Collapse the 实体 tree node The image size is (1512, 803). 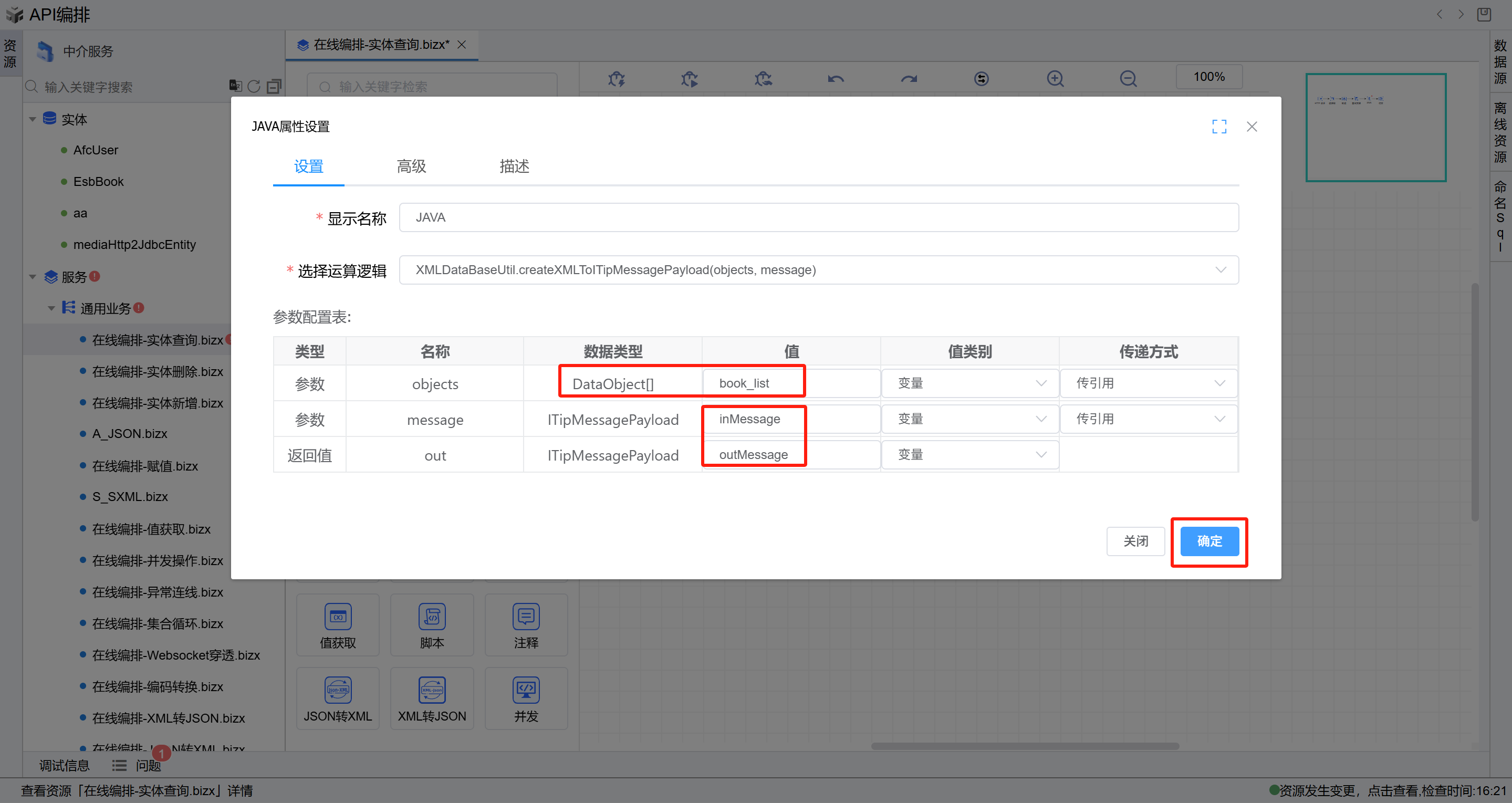(33, 119)
